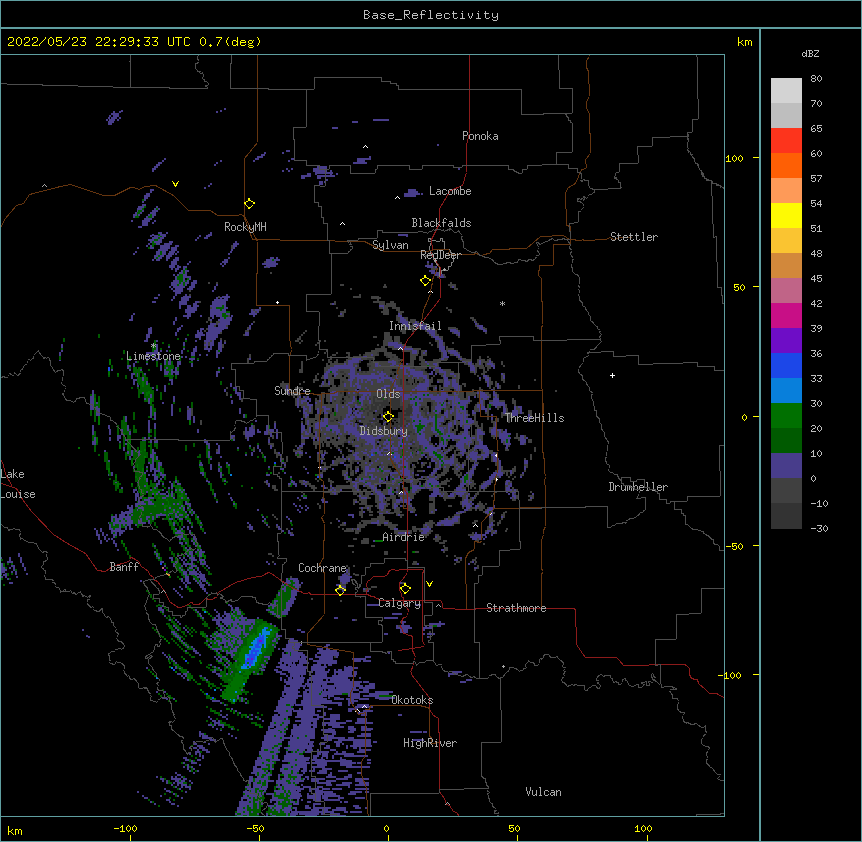
Task: Click the purple swatch between 10 and 0
Action: tap(786, 466)
